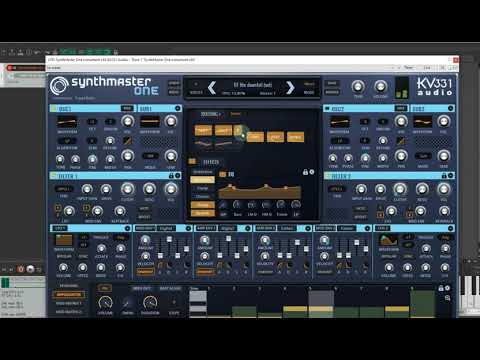Open the FILTER 2 options menu circle

(x=451, y=175)
